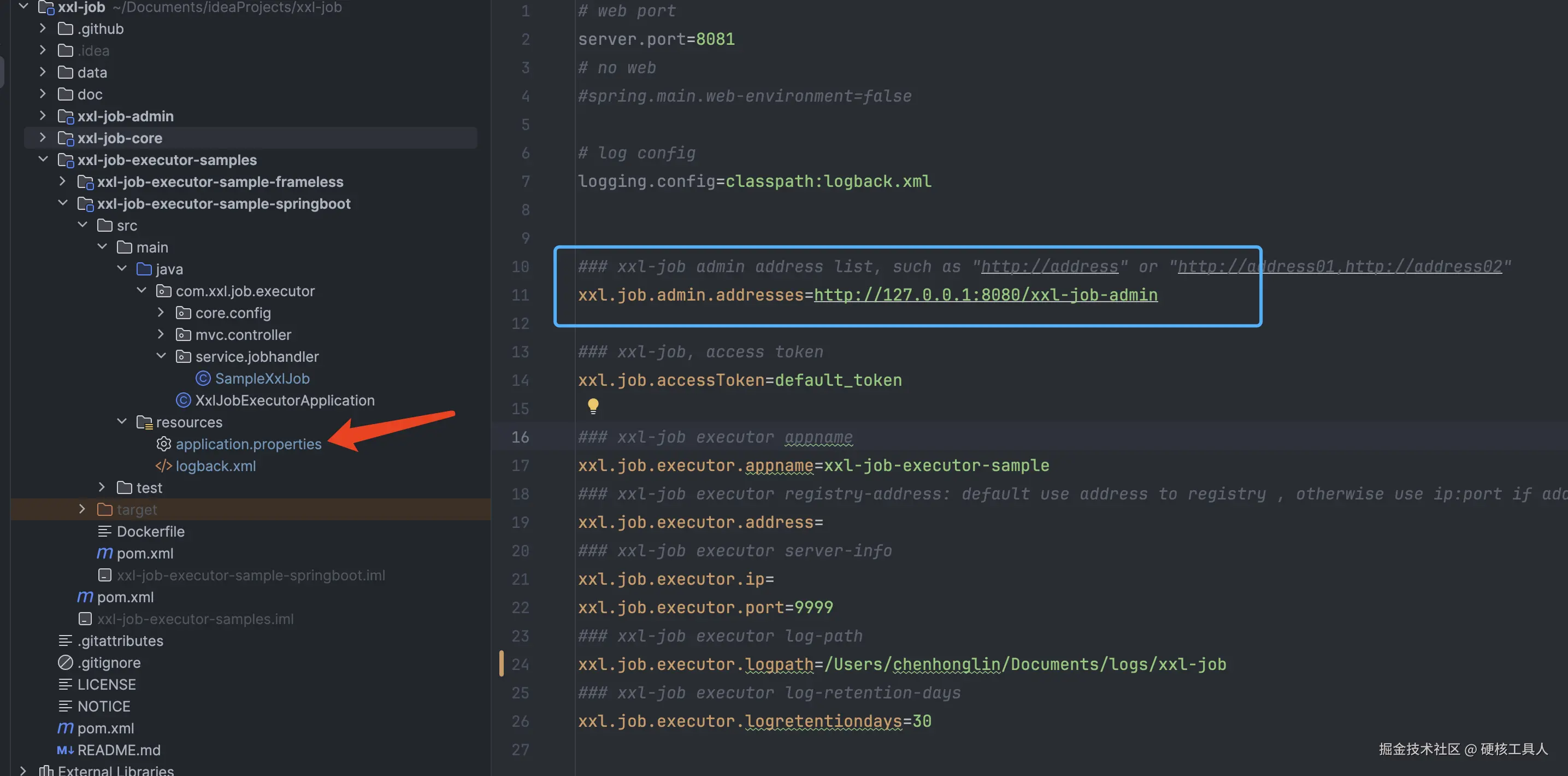Click the yellow lightbulb intention icon
Viewport: 1568px width, 776px height.
tap(593, 406)
